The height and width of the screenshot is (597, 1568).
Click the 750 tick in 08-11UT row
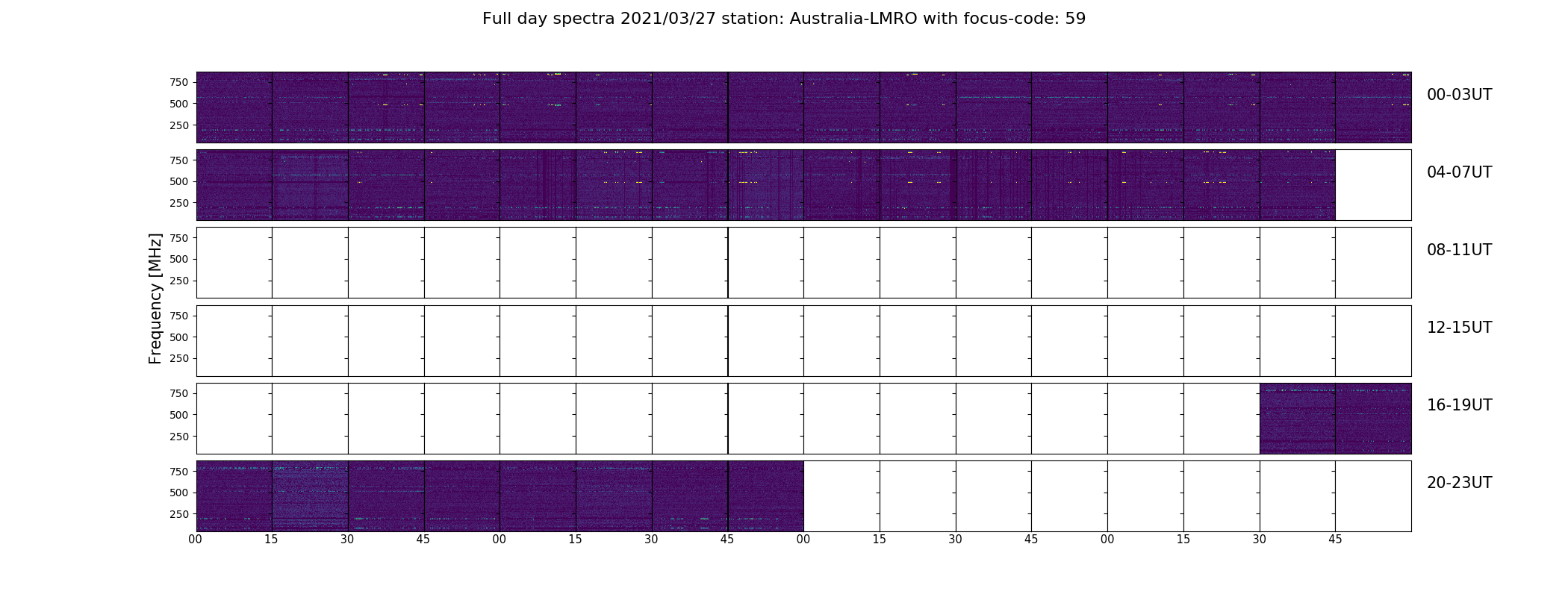pos(178,238)
